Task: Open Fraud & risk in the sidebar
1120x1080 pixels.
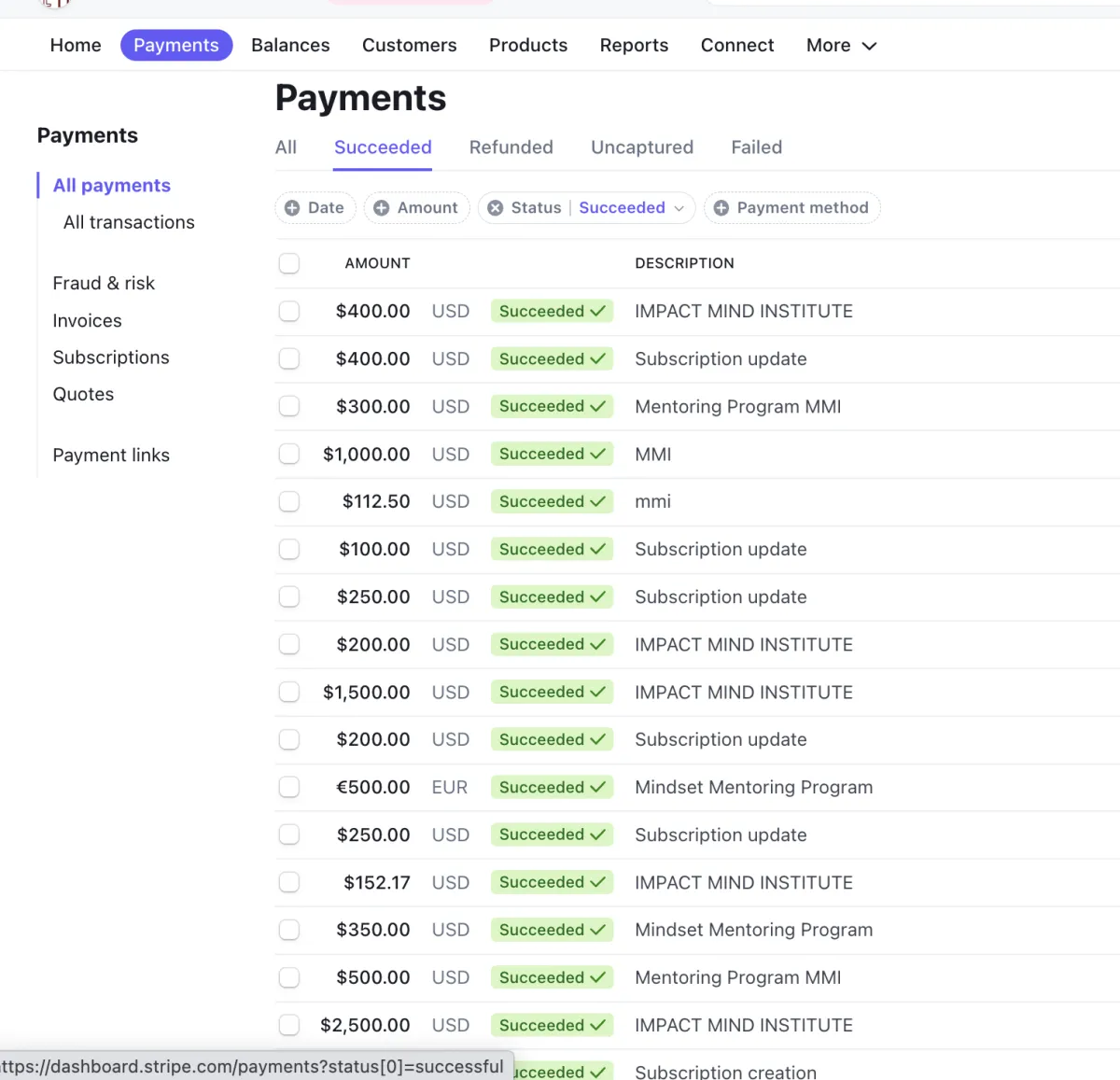Action: tap(104, 283)
